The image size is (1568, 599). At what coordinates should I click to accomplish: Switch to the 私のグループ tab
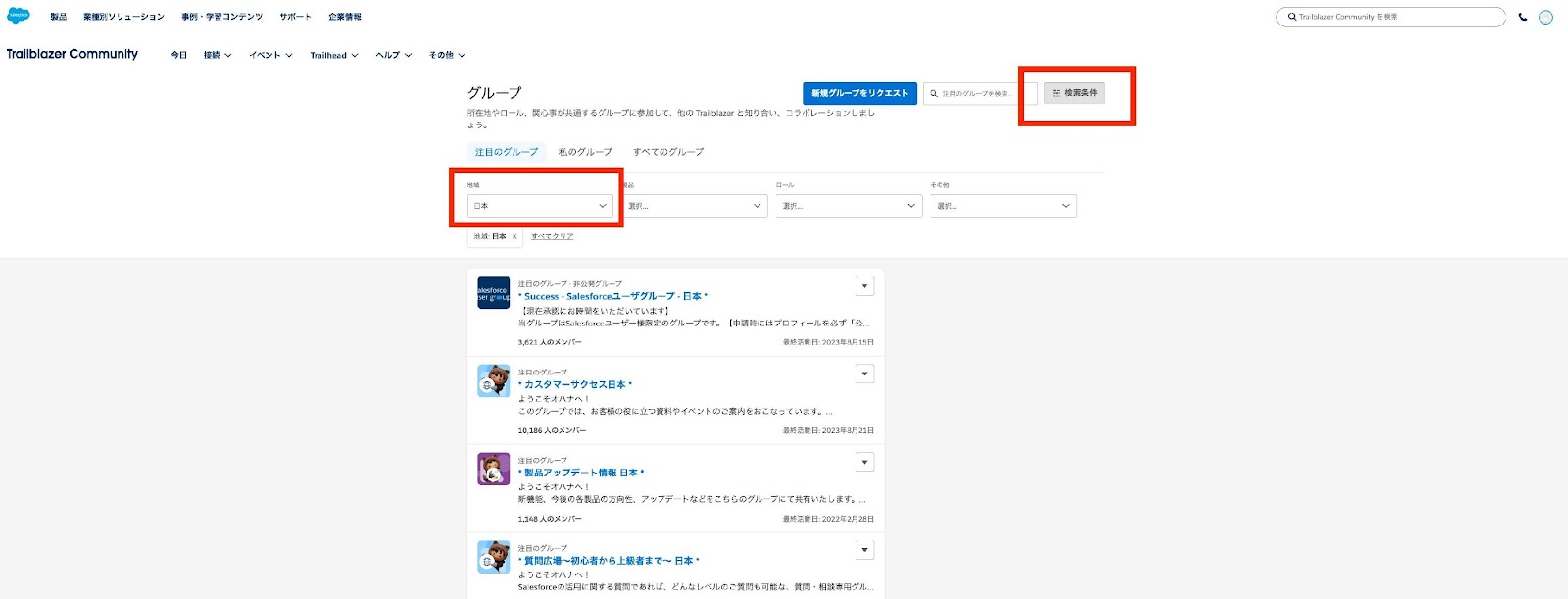(585, 152)
